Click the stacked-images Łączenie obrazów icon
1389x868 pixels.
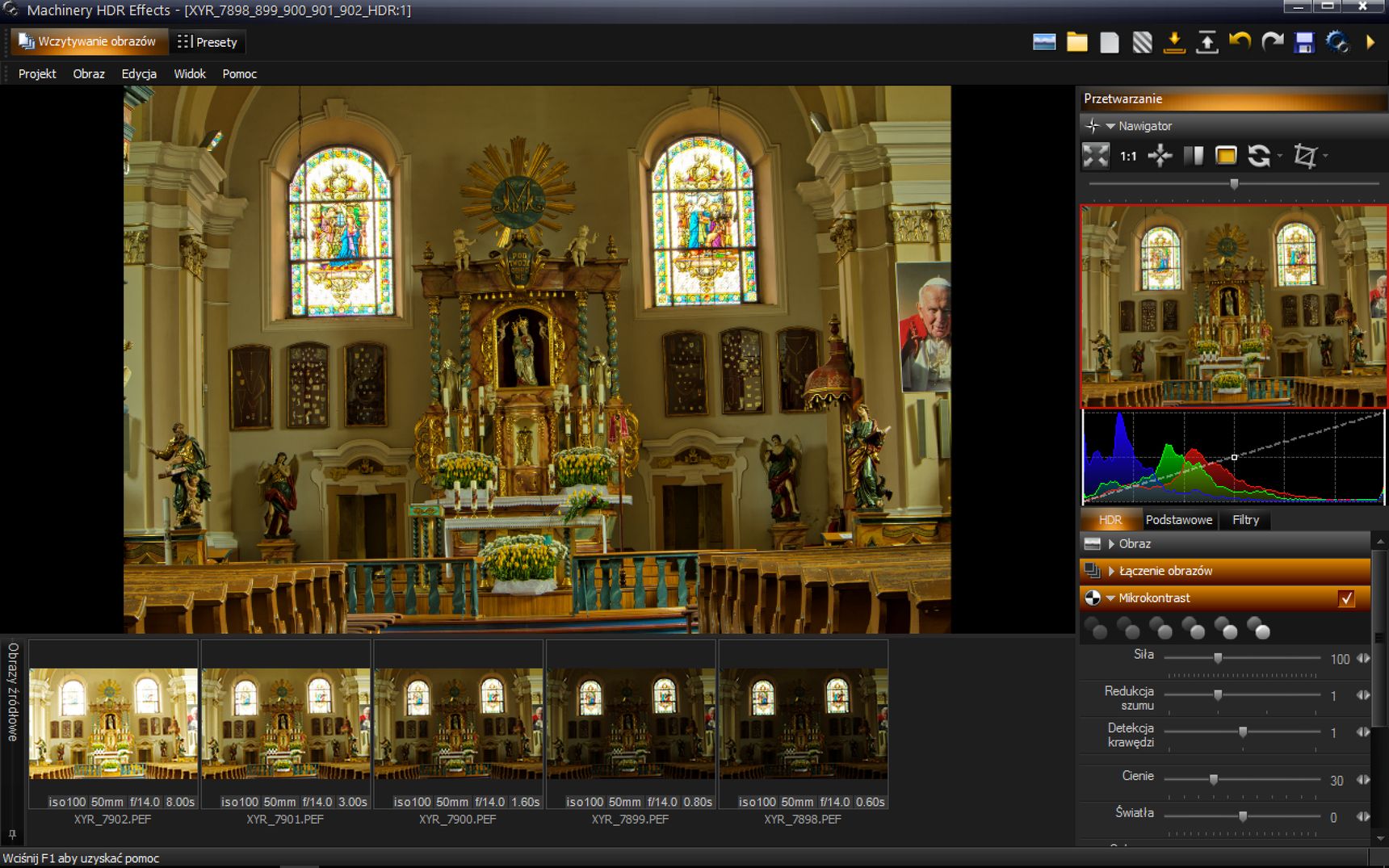(1093, 571)
